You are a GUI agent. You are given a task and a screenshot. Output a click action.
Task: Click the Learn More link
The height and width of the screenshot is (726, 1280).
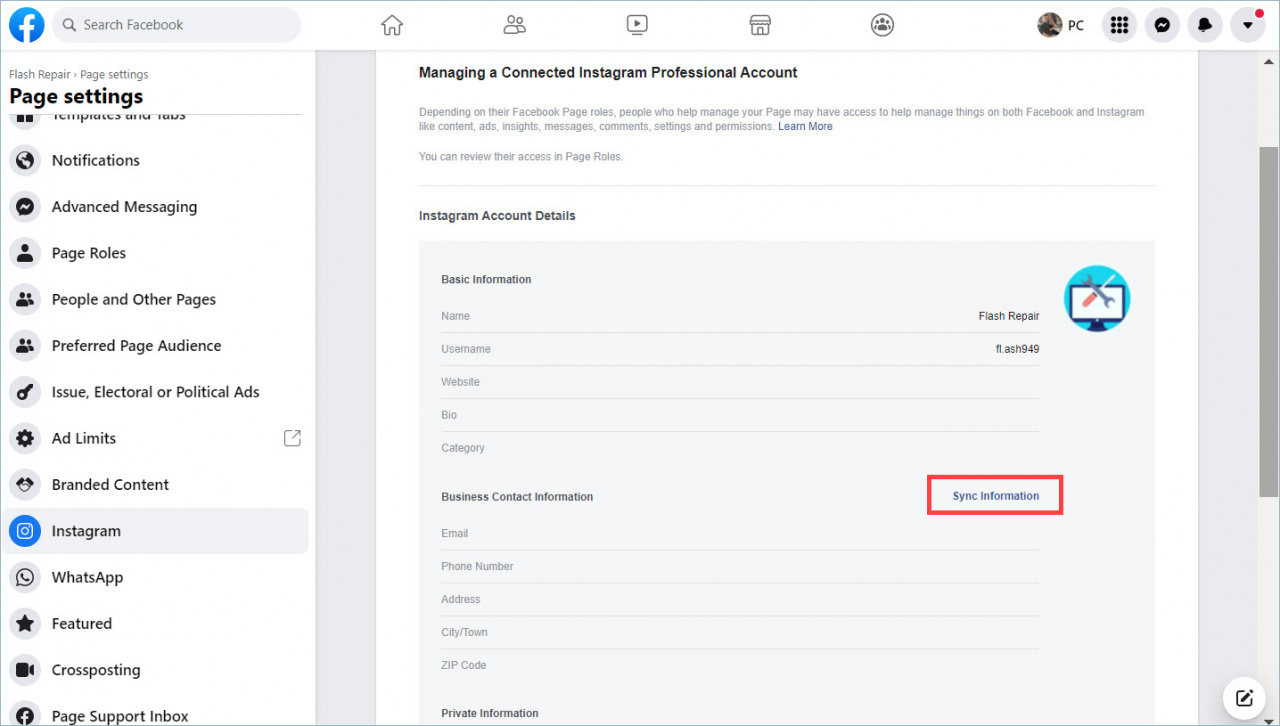click(805, 127)
